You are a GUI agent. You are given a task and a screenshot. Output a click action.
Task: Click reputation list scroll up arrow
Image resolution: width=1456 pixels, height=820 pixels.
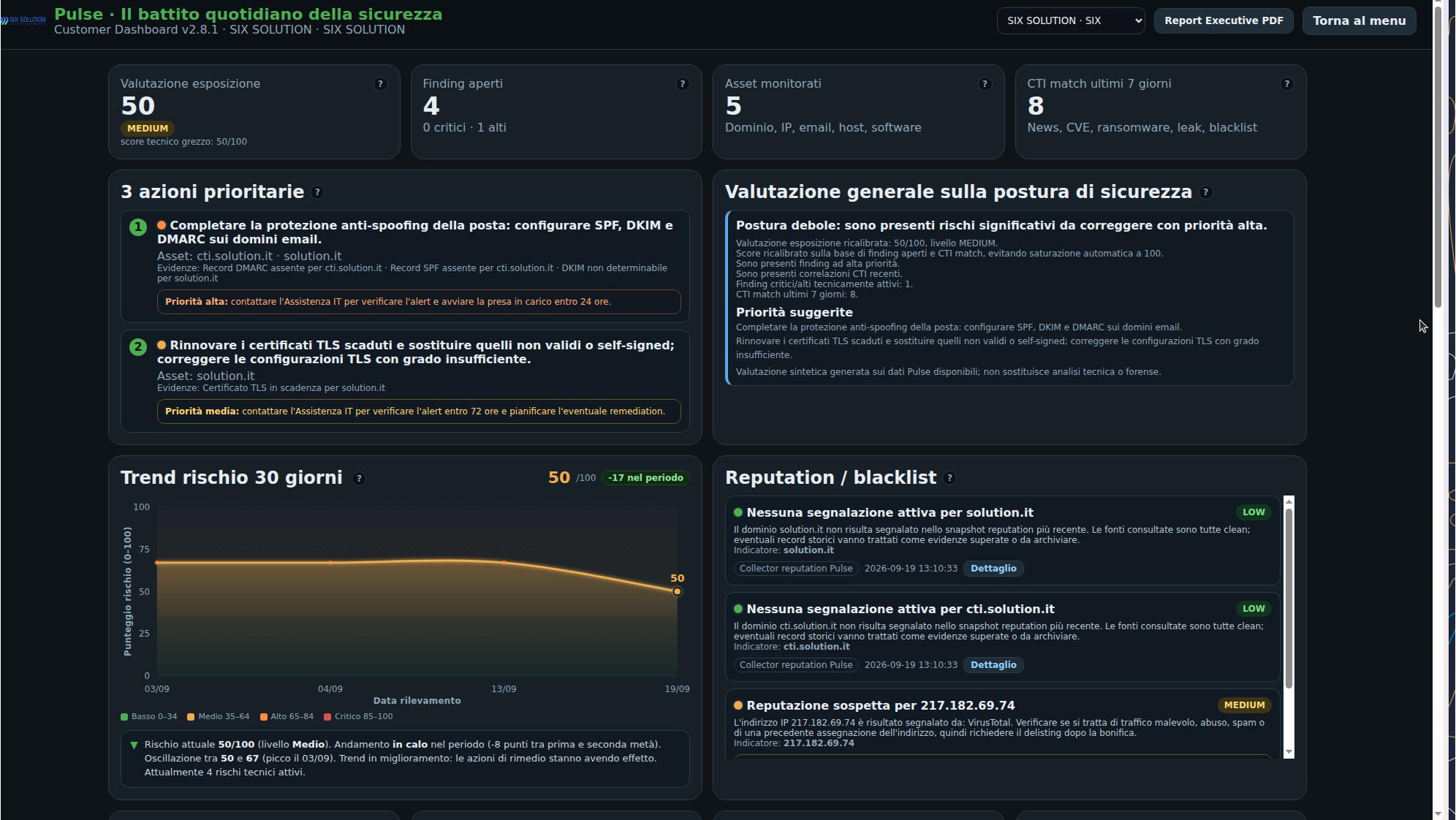click(1289, 501)
